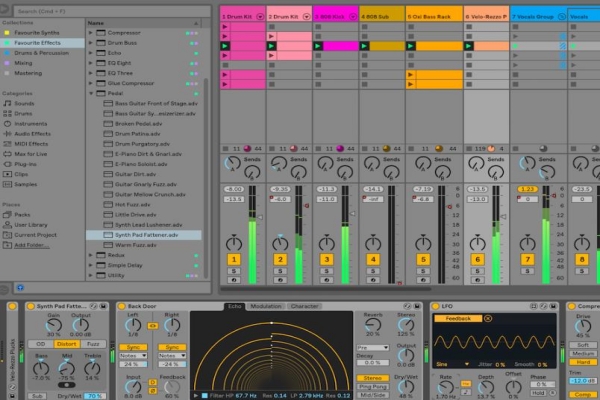Image resolution: width=600 pixels, height=400 pixels.
Task: Click the Add Folder link
Action: coord(31,245)
